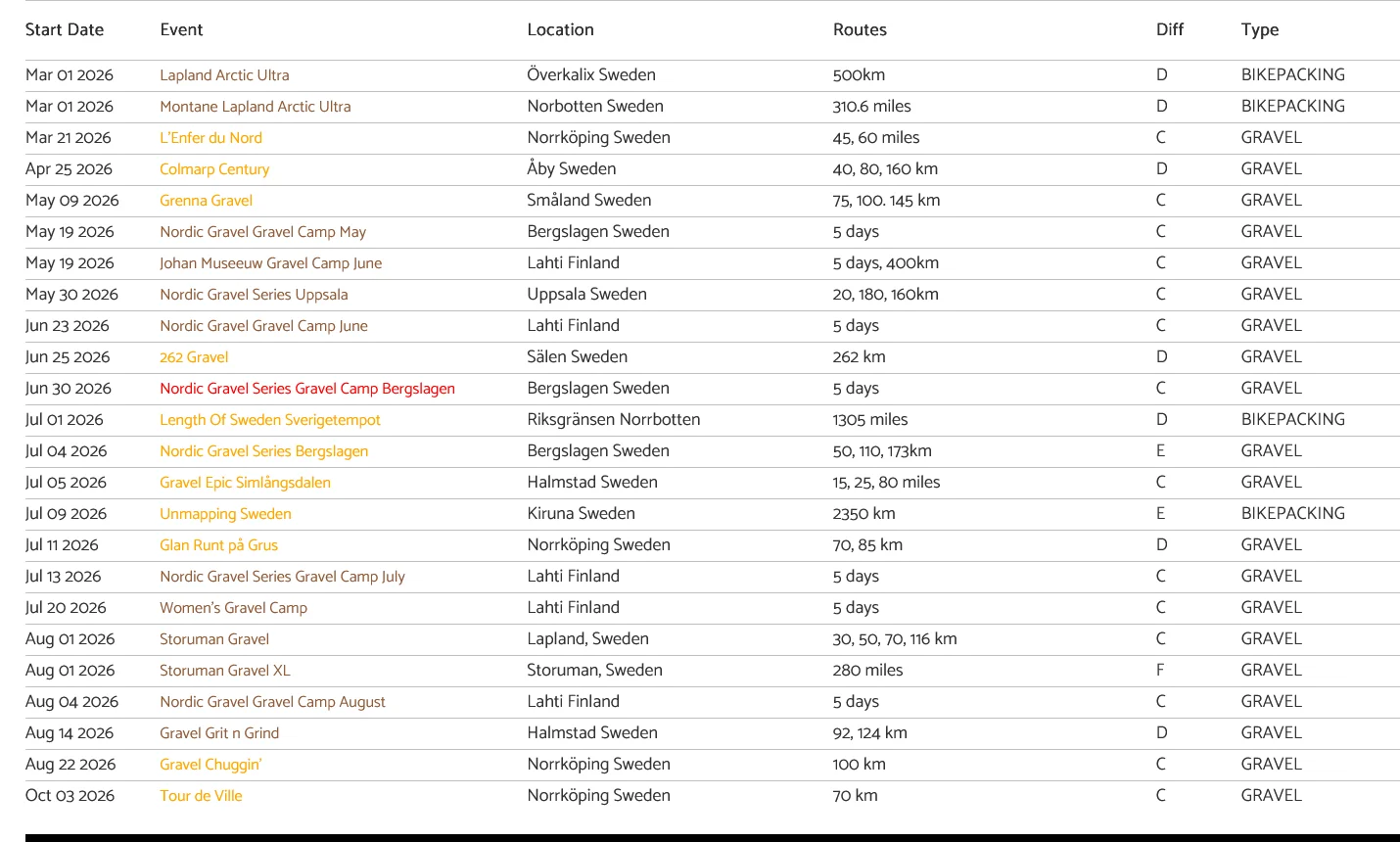
Task: Open the Nordic Gravel Series Bergslagen link
Action: 264,451
